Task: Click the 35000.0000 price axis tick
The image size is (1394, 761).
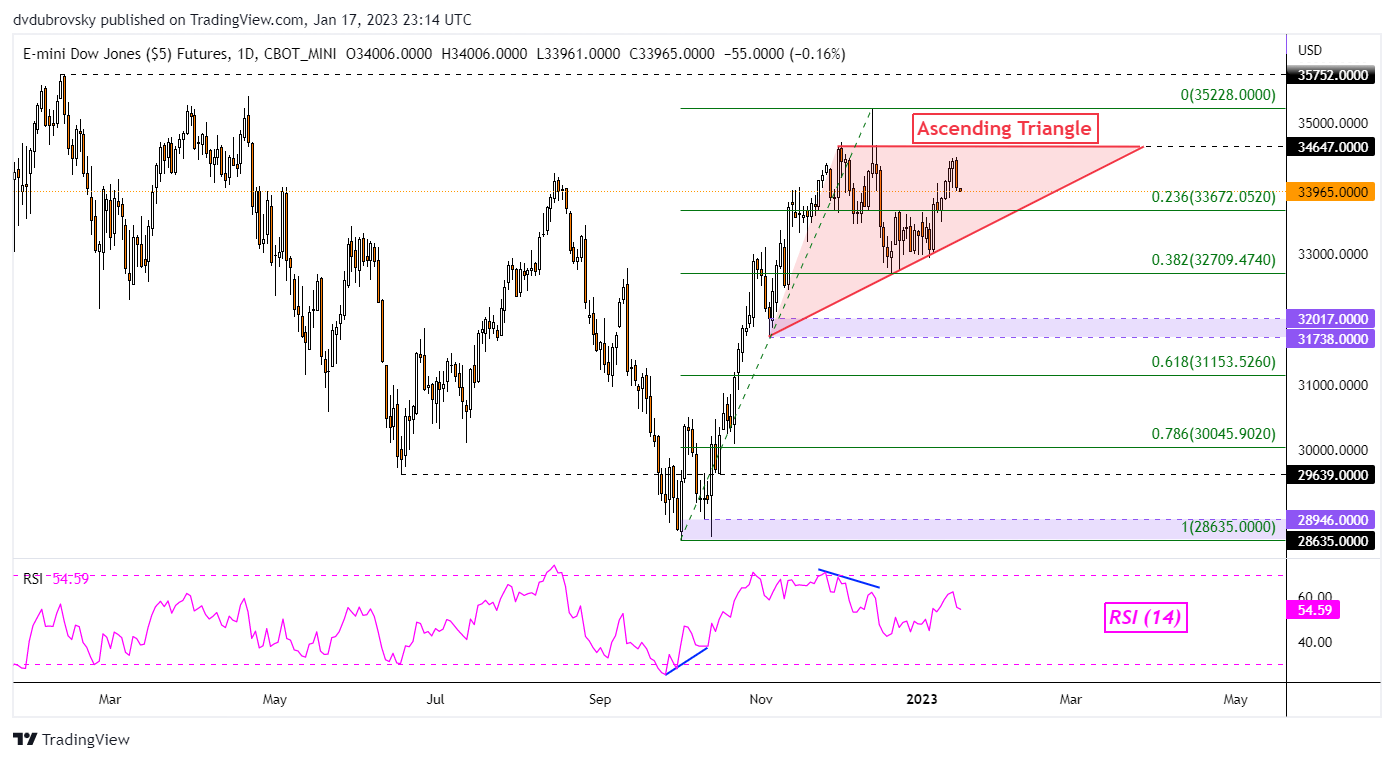Action: 1332,123
